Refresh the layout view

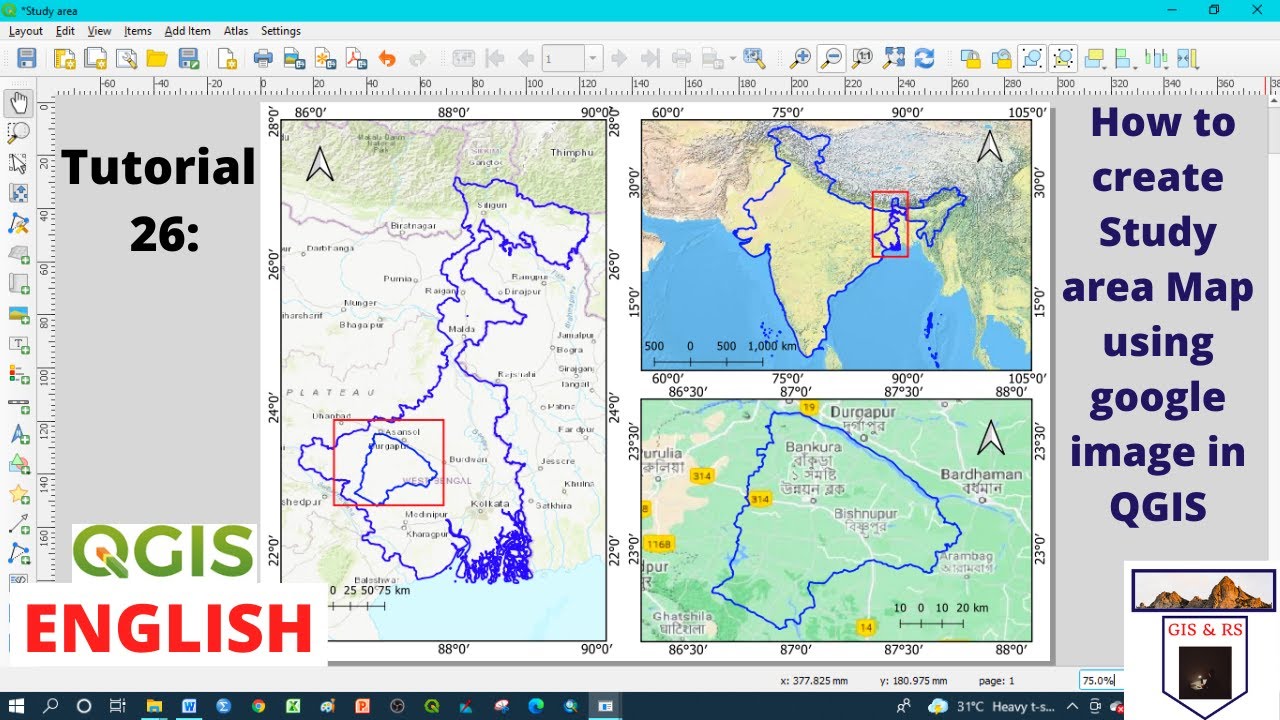click(924, 58)
